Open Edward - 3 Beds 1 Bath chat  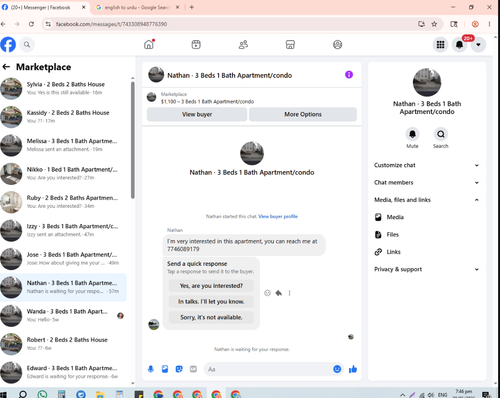coord(63,372)
